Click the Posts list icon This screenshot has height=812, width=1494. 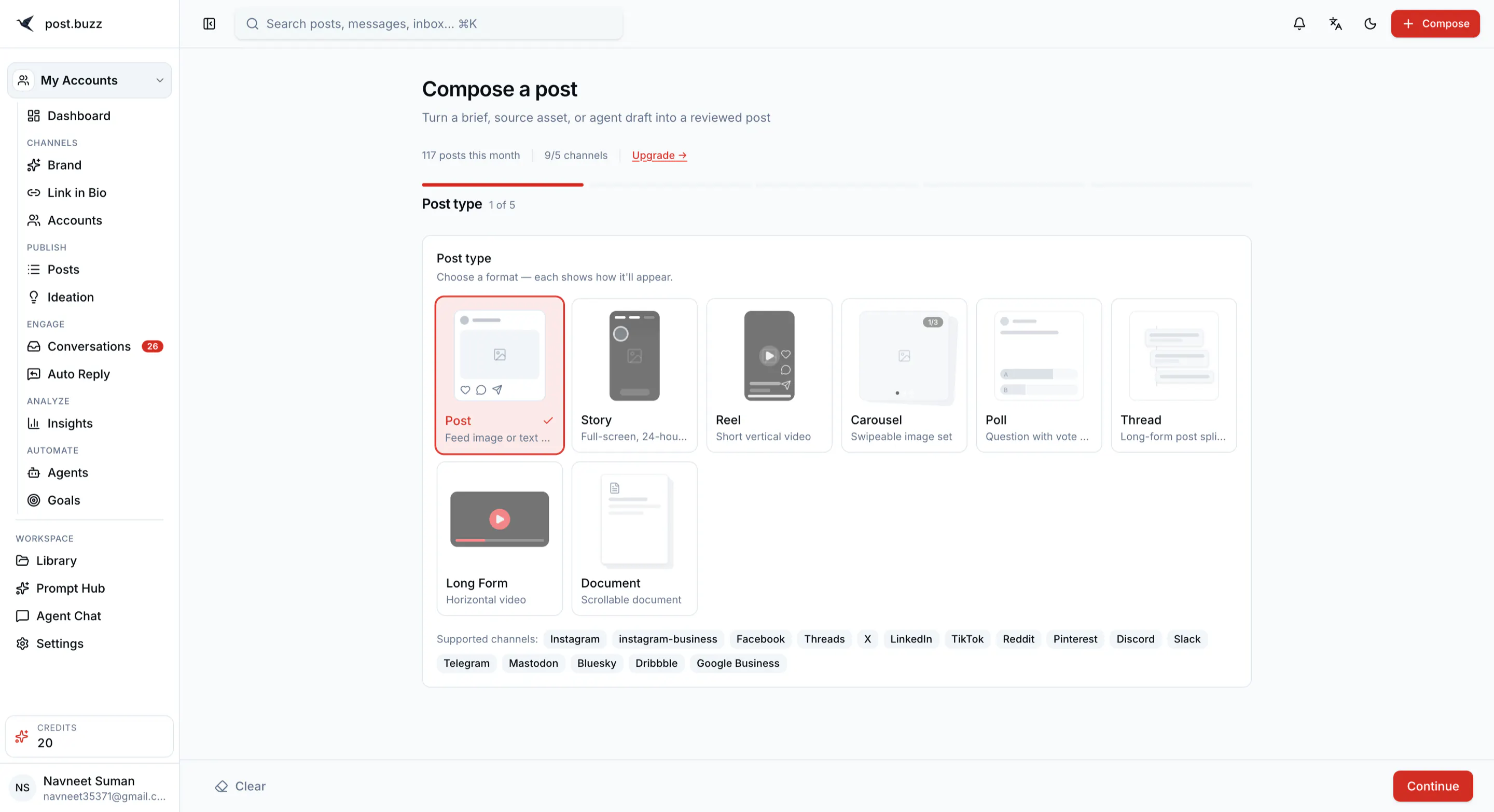[34, 270]
